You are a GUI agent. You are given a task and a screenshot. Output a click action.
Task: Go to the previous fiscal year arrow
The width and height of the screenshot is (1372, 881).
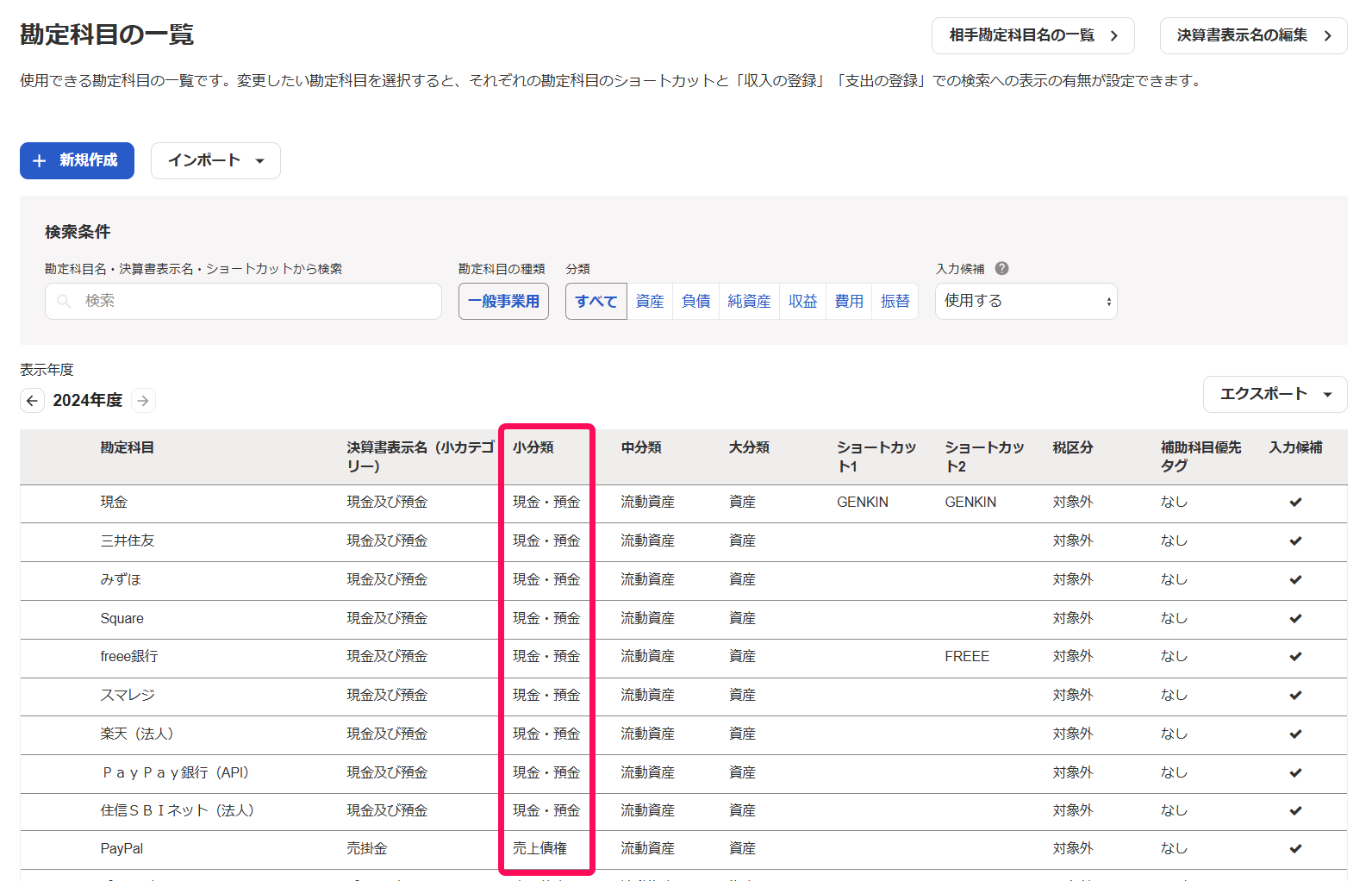click(x=32, y=400)
